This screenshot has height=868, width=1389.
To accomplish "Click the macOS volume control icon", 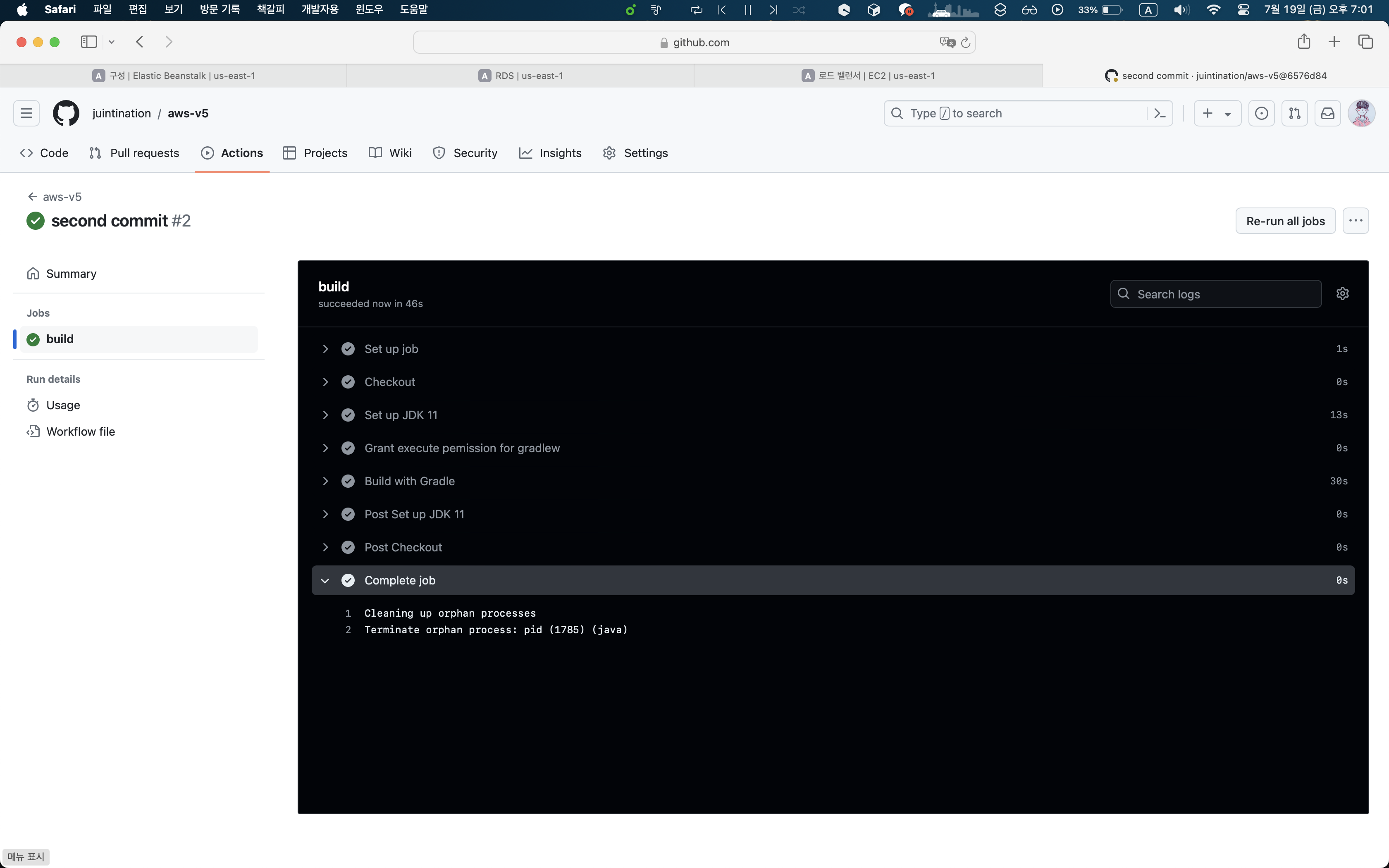I will pyautogui.click(x=1181, y=10).
